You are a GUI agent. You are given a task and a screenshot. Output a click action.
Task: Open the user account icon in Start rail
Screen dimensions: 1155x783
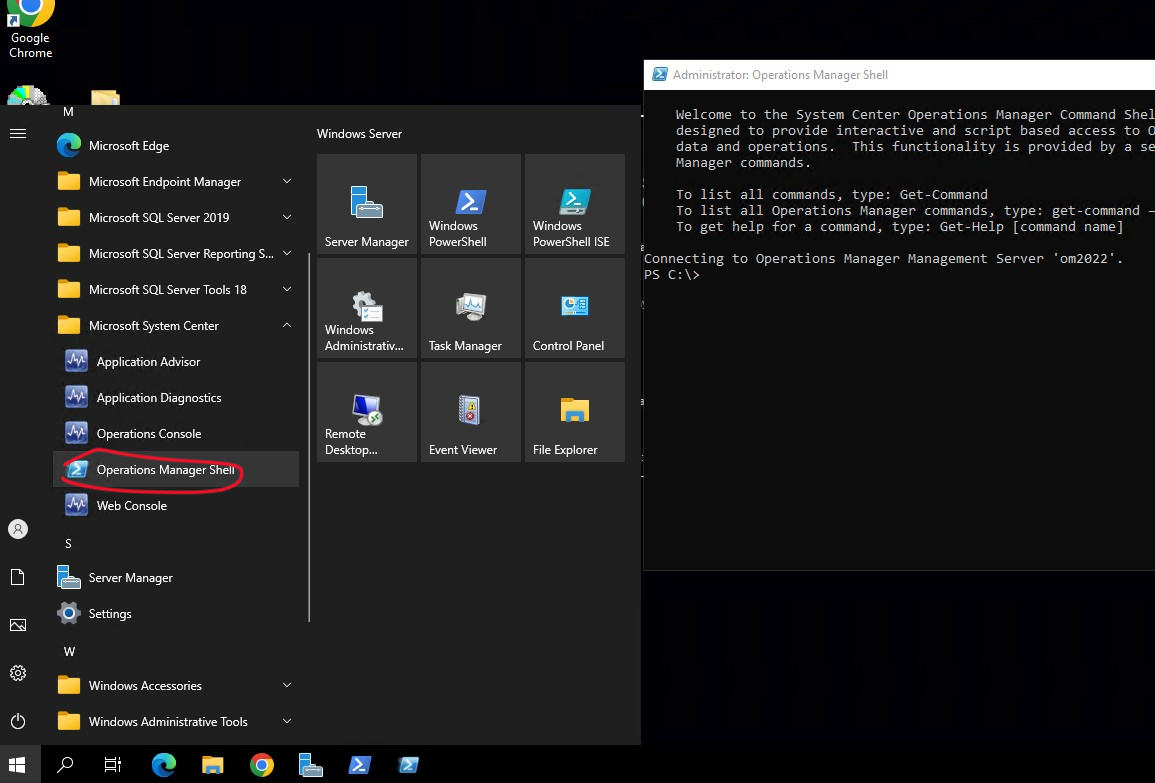coord(18,529)
